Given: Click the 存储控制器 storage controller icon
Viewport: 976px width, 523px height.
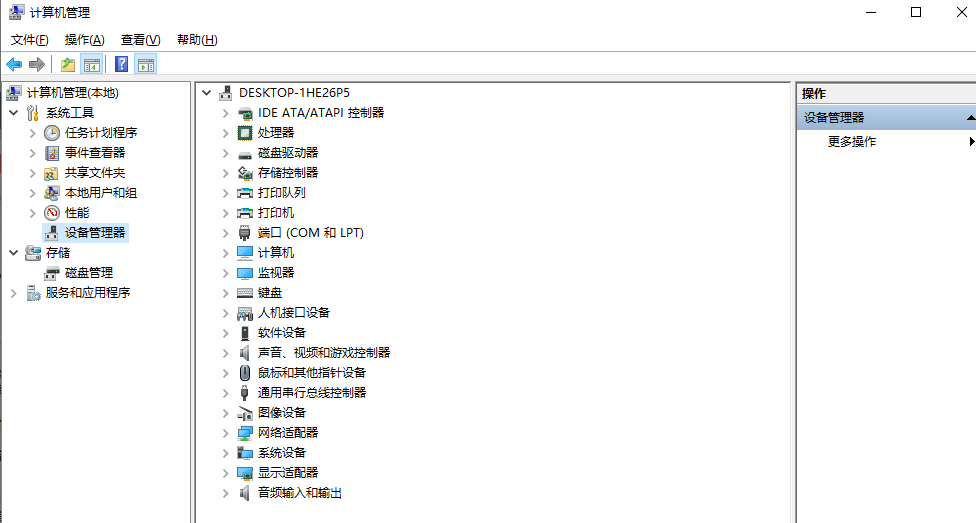Looking at the screenshot, I should click(x=245, y=173).
